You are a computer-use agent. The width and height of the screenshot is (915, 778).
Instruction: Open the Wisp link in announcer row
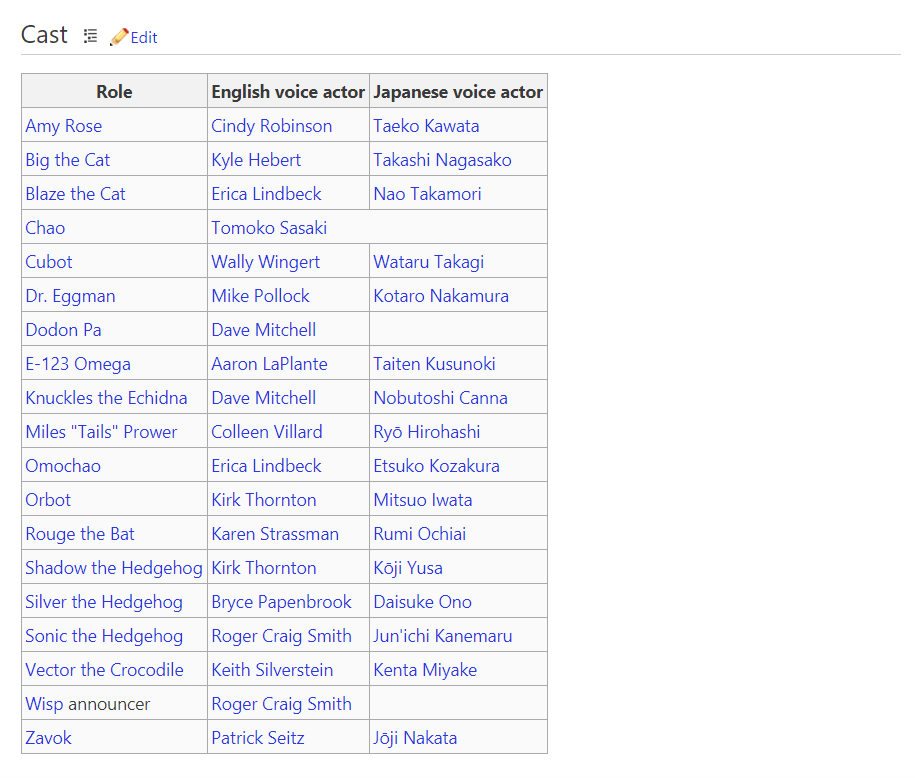coord(44,704)
